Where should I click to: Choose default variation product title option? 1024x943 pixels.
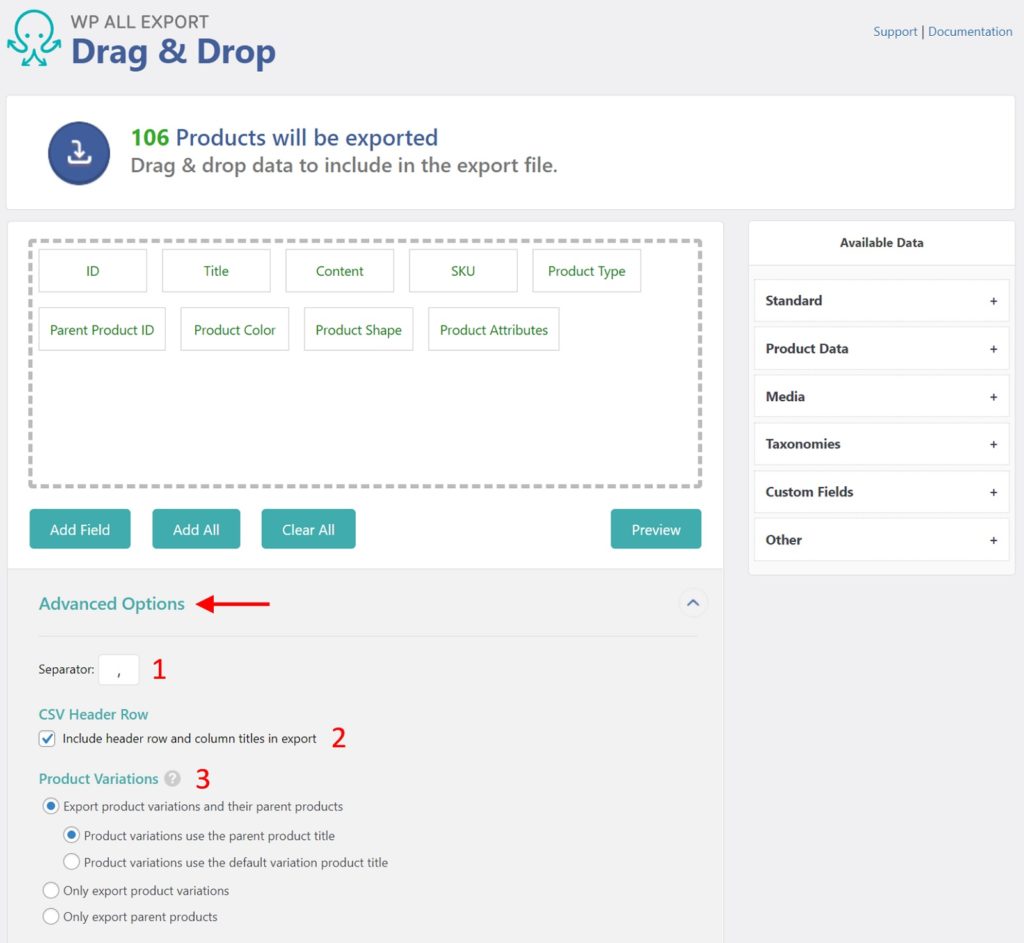pos(71,862)
